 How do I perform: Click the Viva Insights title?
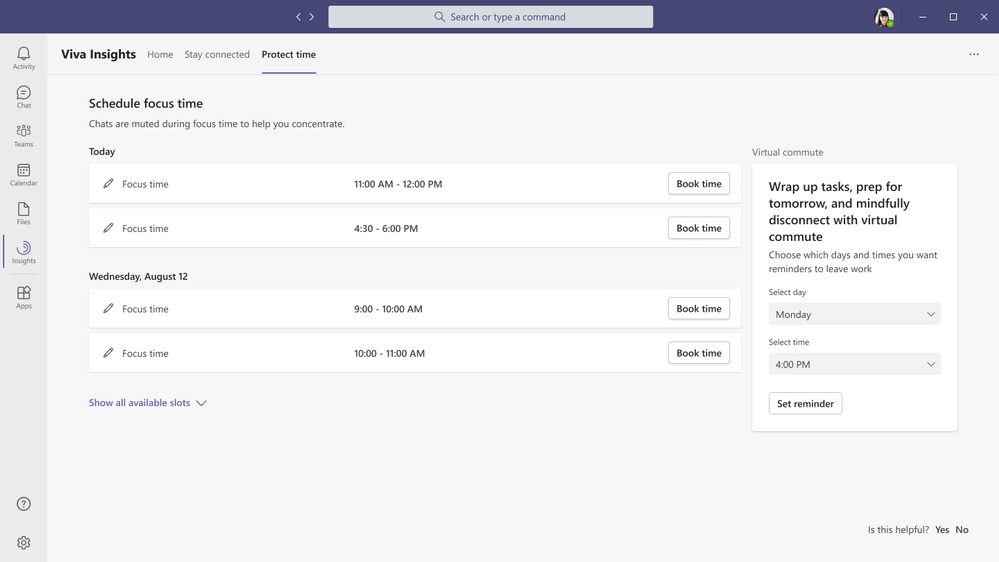click(x=99, y=54)
